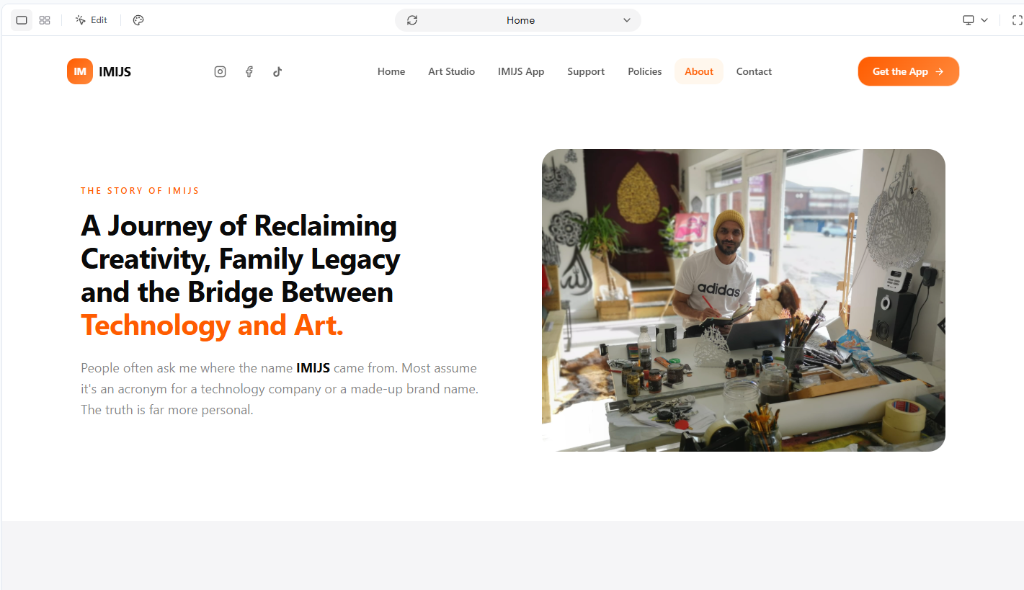Click "THE STORY OF IMIJS" label
Screen dimensions: 1024x590
pyautogui.click(x=140, y=191)
